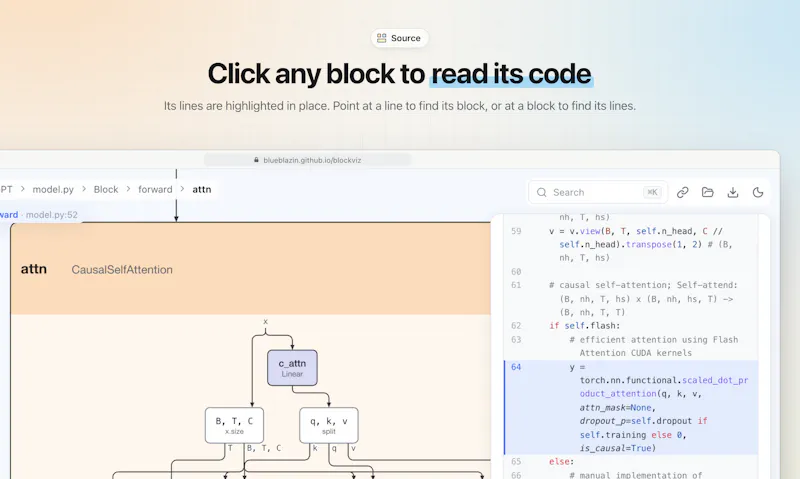Screen dimensions: 800x479
Task: Click the c_attn Linear block
Action: coord(292,368)
